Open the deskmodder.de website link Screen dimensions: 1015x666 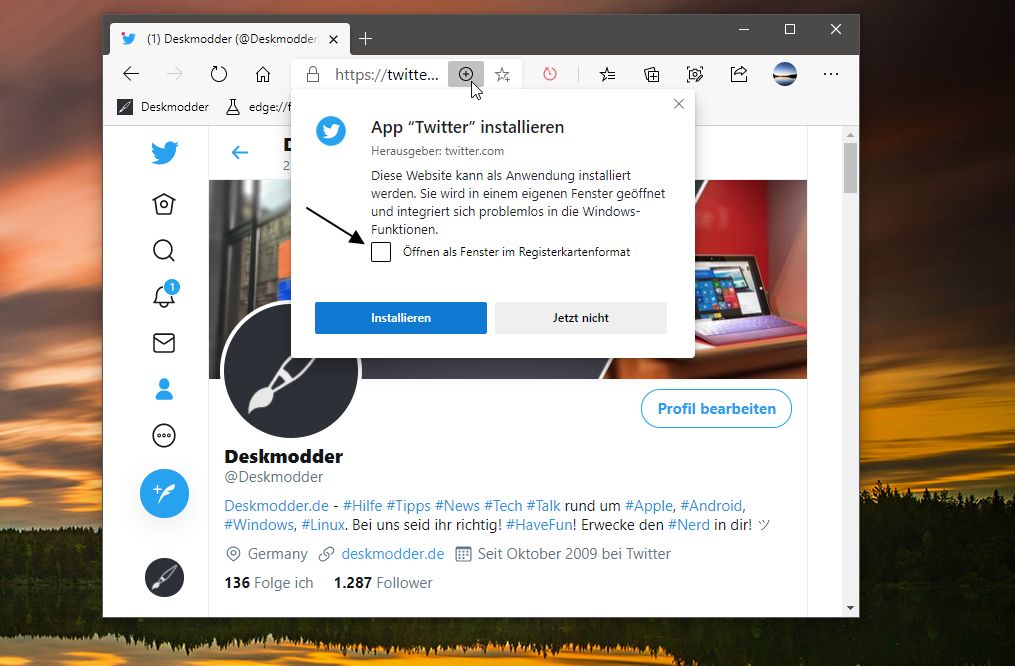(392, 554)
